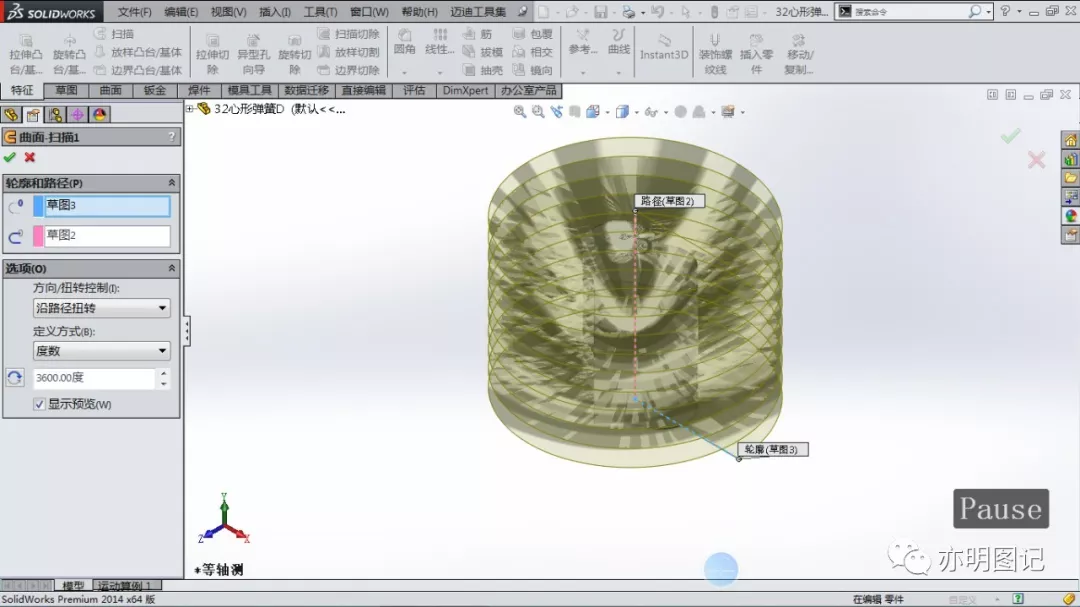Collapse 选项 section

click(x=172, y=268)
